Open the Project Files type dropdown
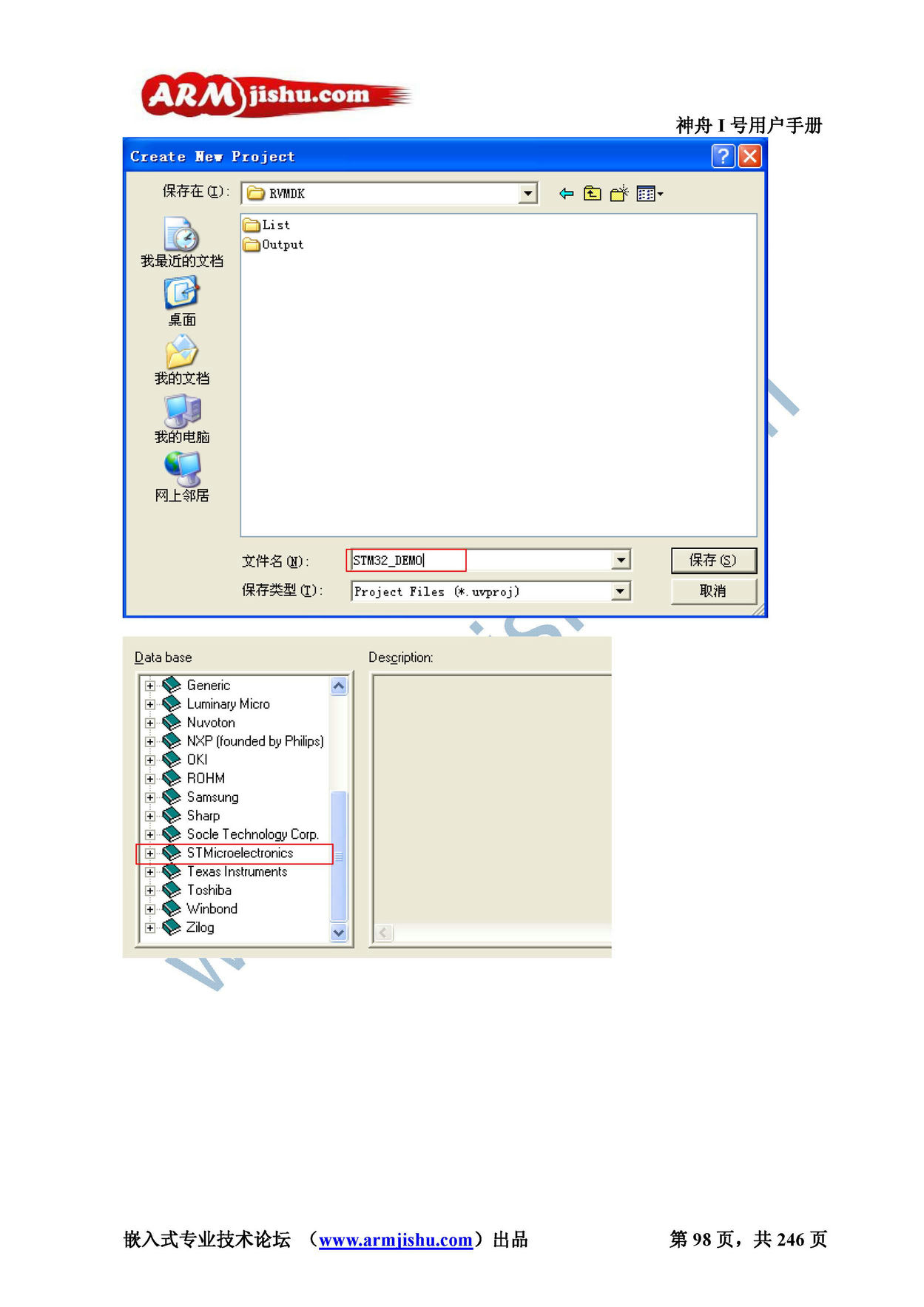This screenshot has height=1307, width=924. [x=621, y=591]
